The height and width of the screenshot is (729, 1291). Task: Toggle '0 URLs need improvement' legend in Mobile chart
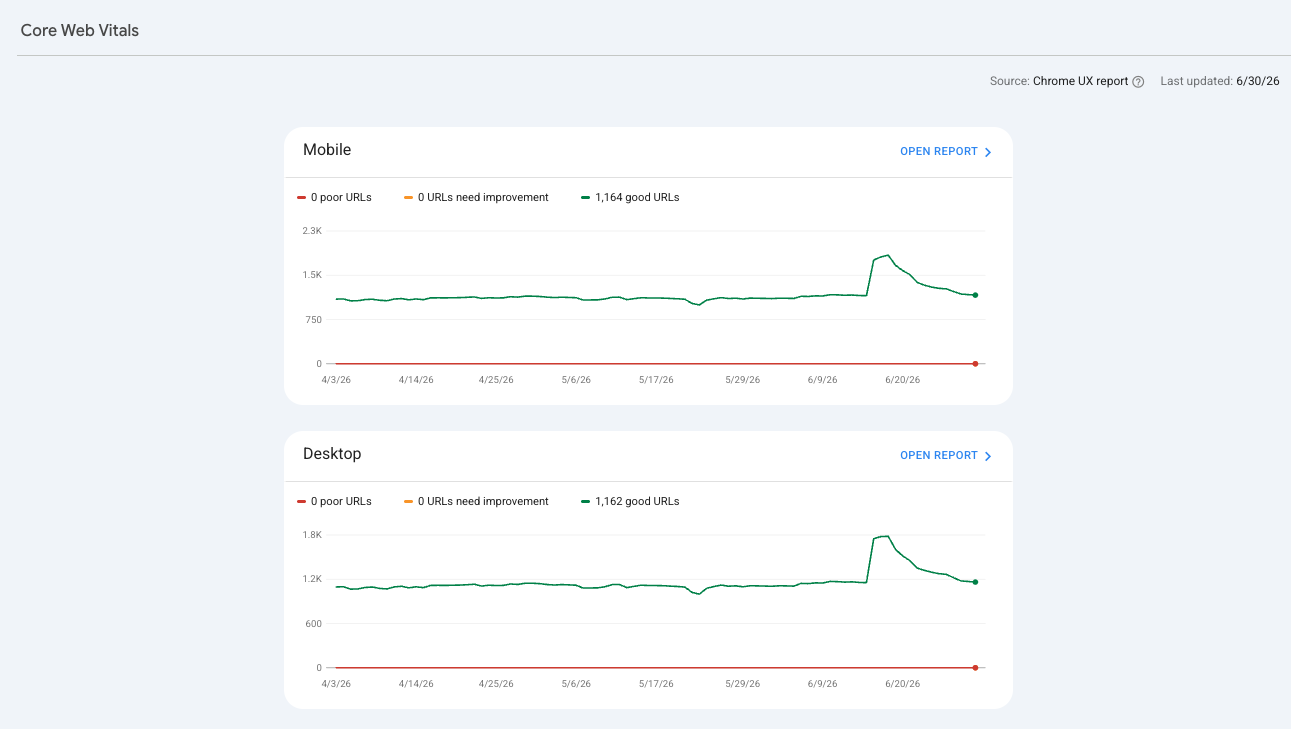pyautogui.click(x=476, y=198)
